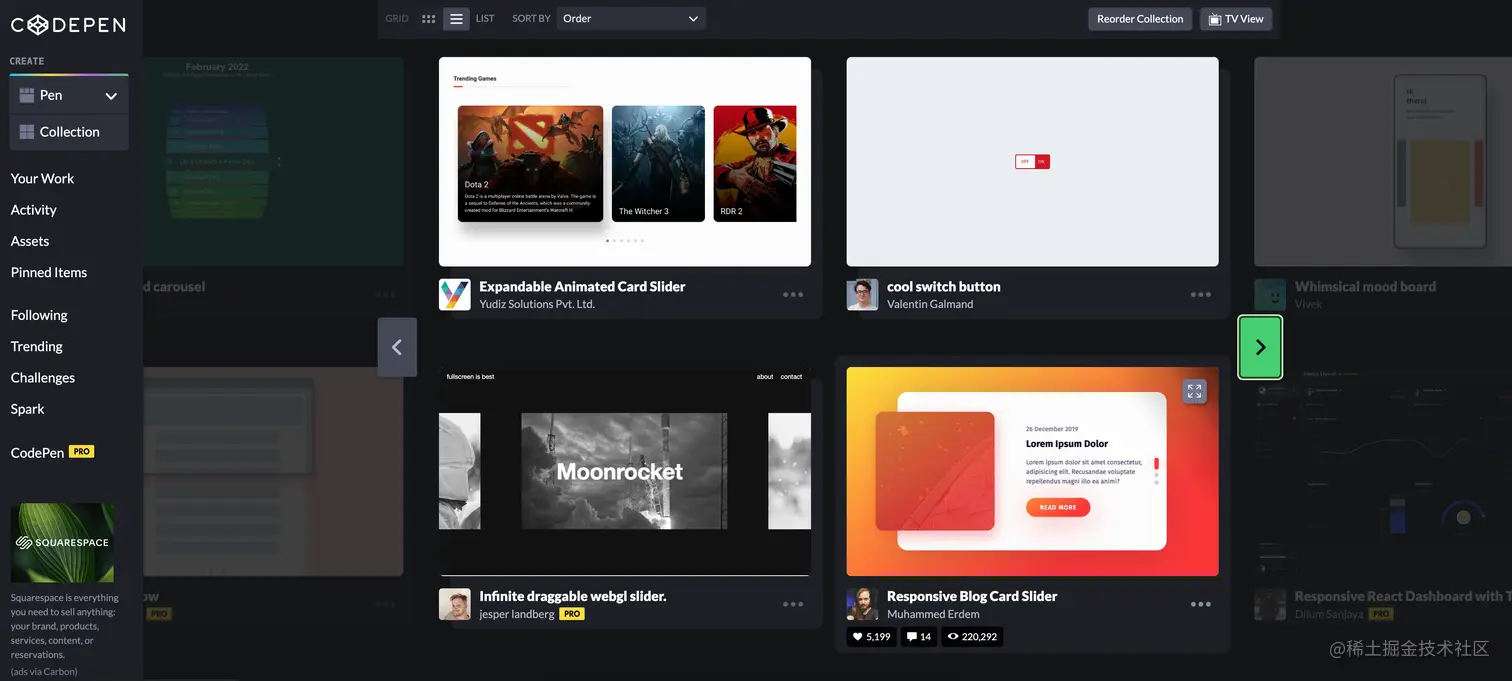This screenshot has width=1512, height=681.
Task: Open Trending page
Action: coord(37,346)
